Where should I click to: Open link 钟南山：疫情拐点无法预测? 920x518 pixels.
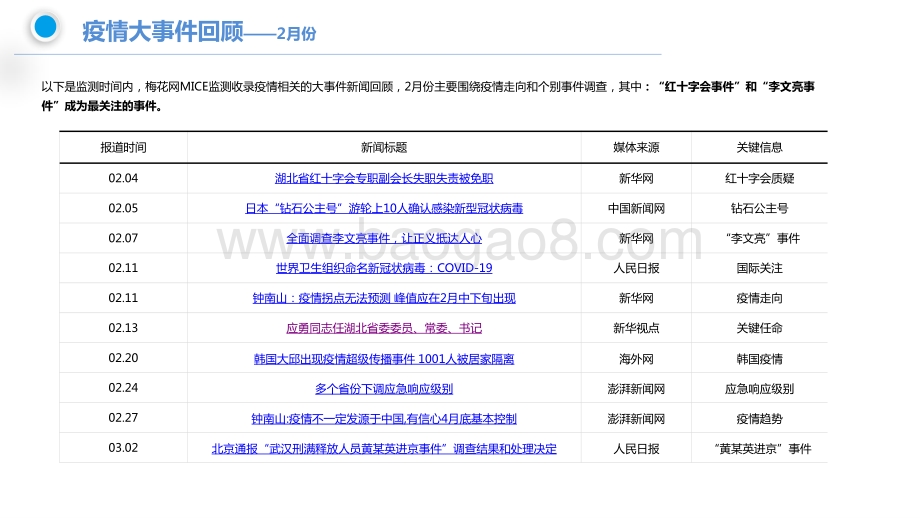click(x=322, y=298)
